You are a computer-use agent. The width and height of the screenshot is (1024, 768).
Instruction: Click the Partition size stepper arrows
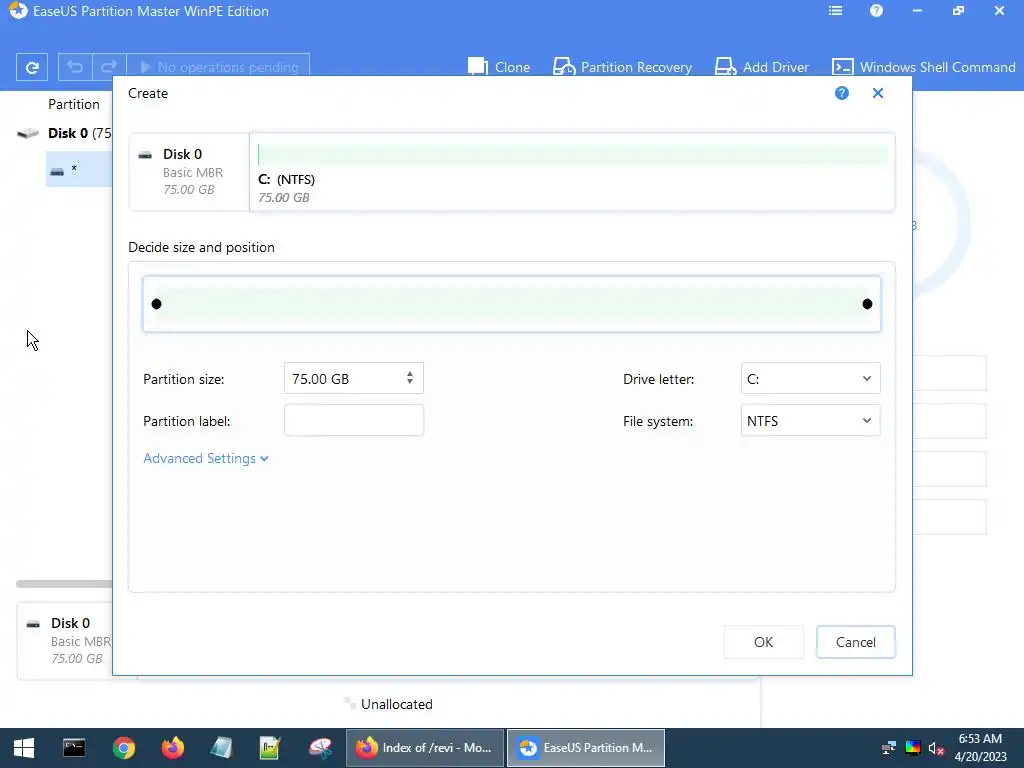409,378
